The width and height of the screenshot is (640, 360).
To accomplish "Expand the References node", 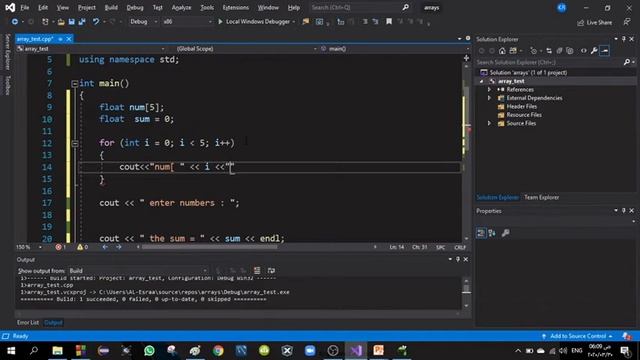I will tap(489, 89).
